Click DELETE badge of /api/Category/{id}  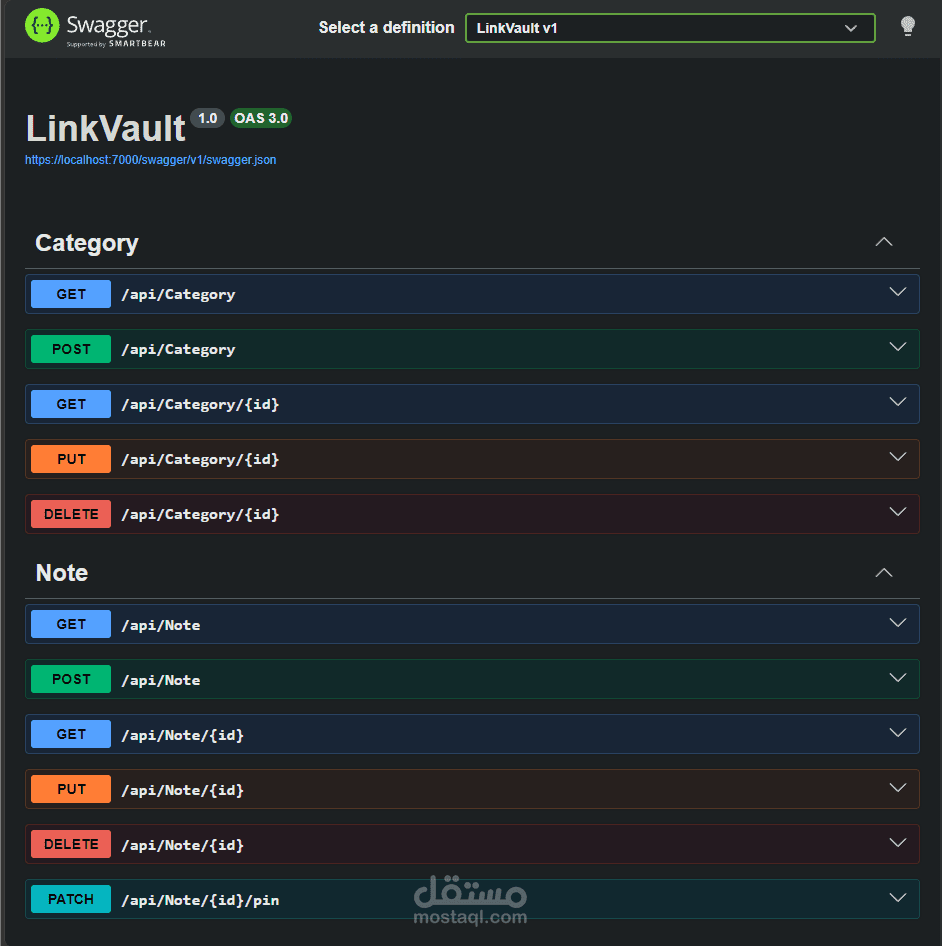71,514
